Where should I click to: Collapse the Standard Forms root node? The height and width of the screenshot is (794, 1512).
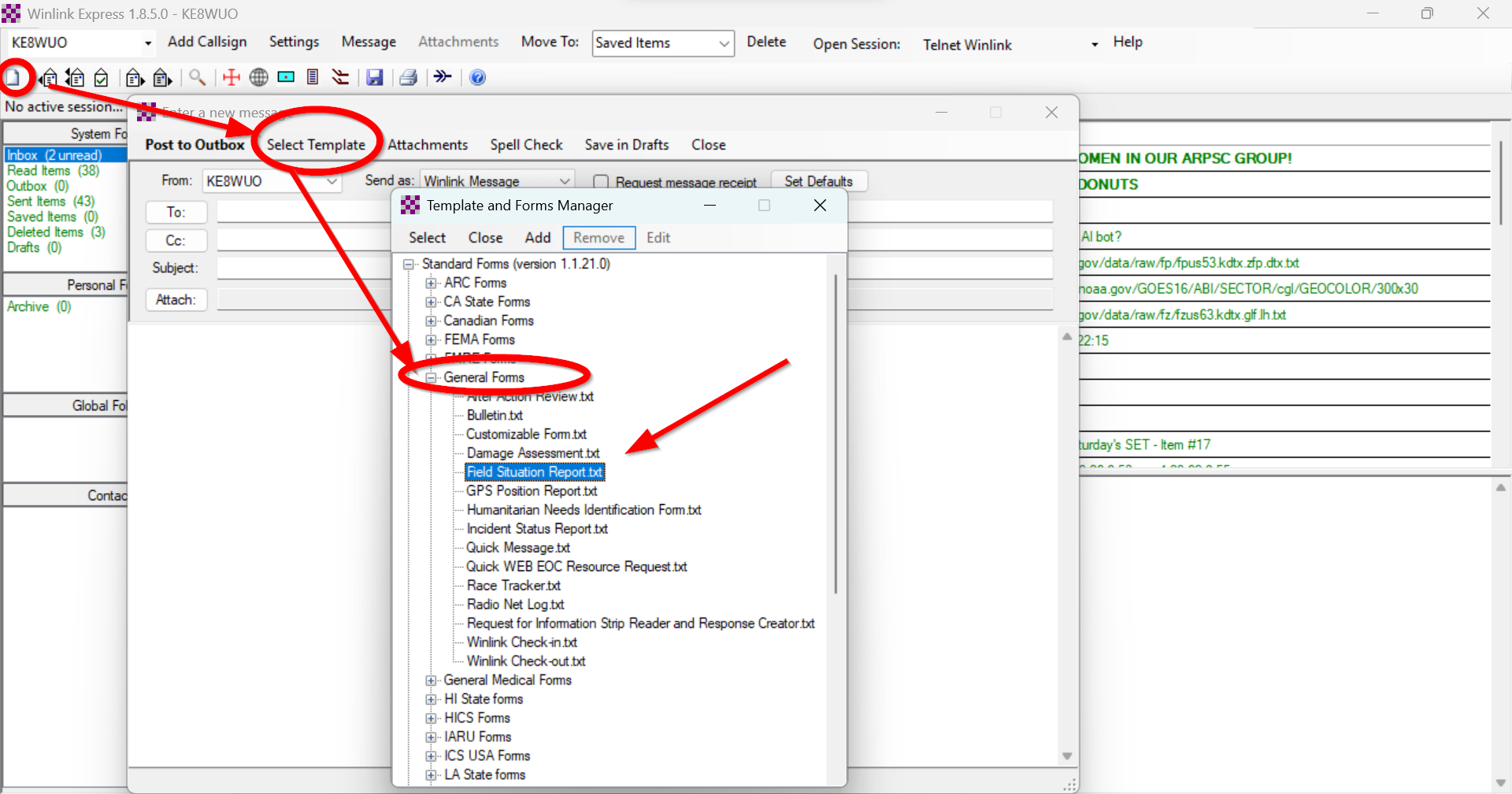pyautogui.click(x=409, y=264)
